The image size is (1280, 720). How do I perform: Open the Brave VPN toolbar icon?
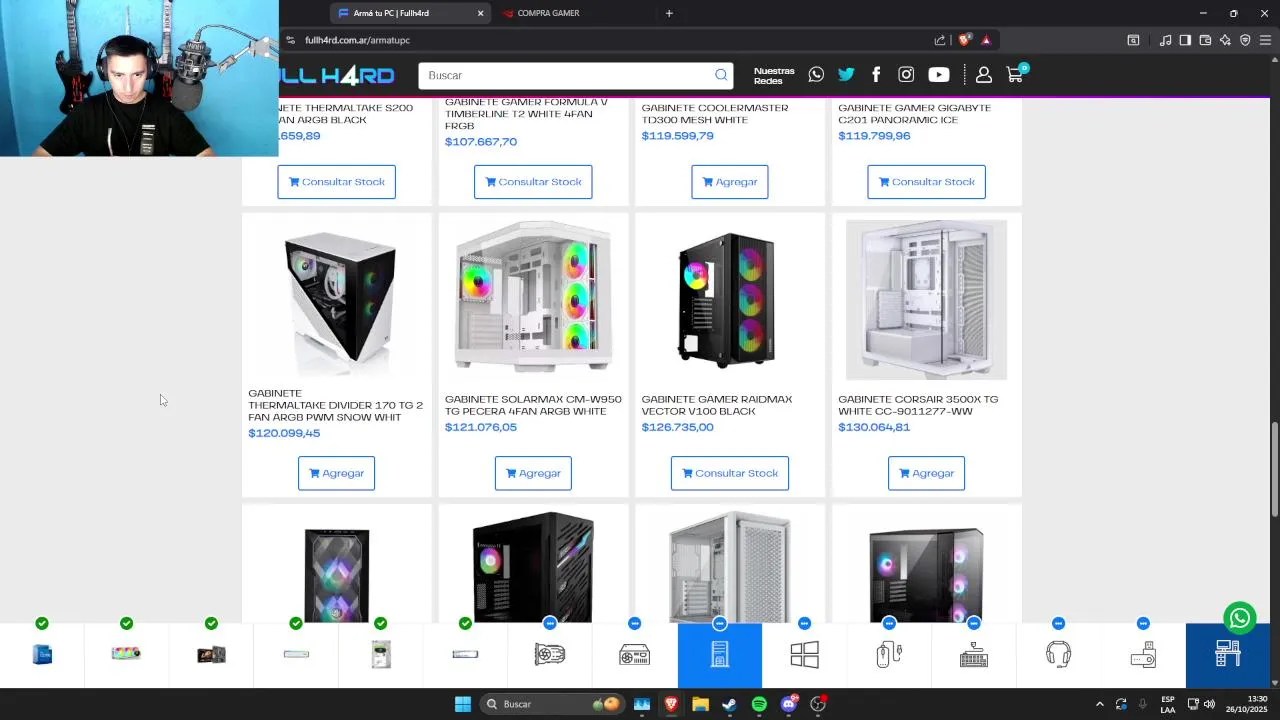click(1245, 40)
